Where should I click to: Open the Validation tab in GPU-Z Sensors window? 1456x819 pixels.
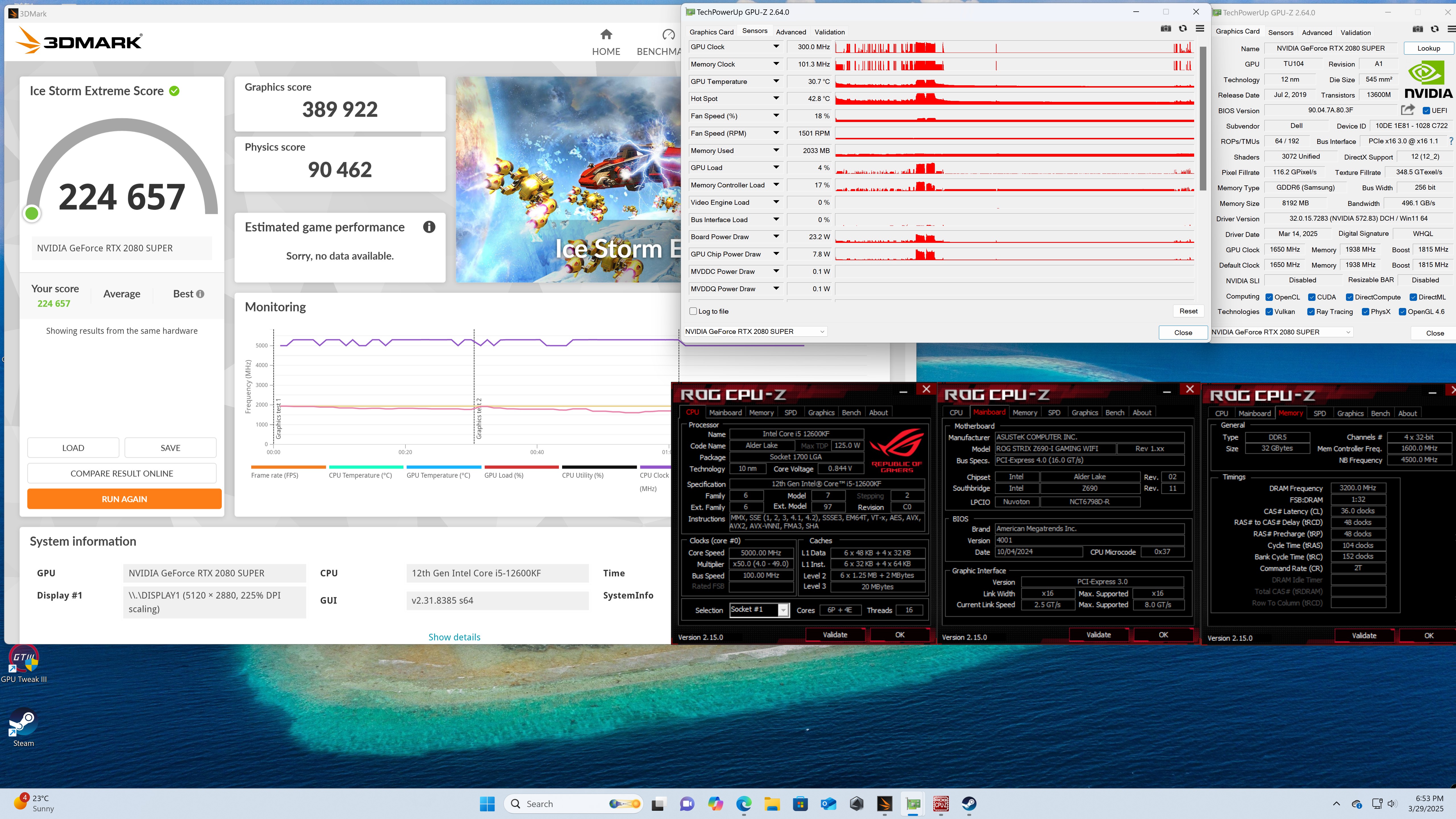829,32
